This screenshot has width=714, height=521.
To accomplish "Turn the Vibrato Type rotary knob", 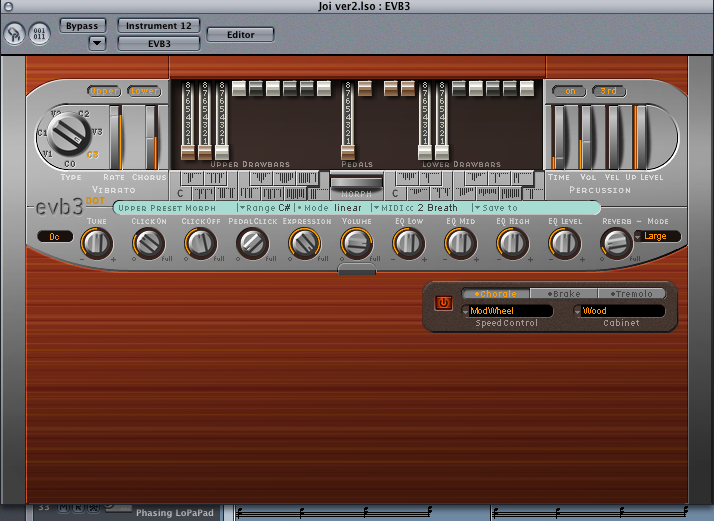I will click(68, 133).
